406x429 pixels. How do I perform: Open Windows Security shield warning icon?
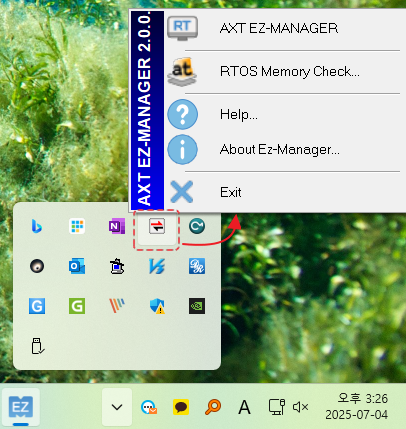157,306
